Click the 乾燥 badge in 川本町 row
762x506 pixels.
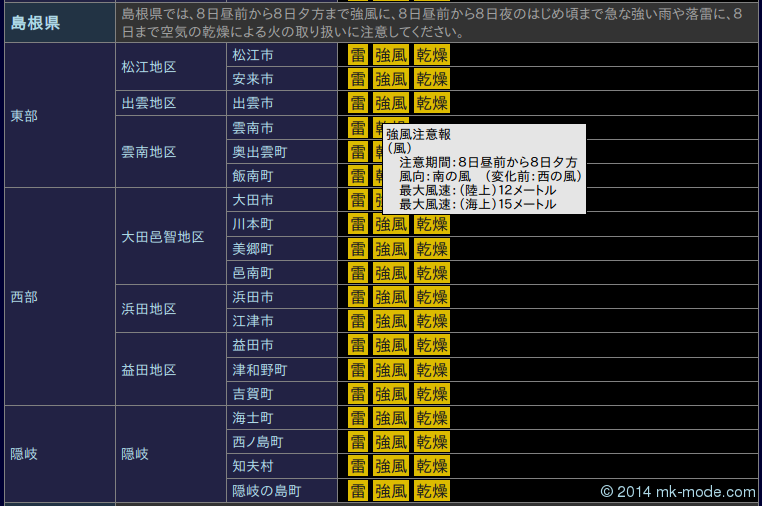432,224
